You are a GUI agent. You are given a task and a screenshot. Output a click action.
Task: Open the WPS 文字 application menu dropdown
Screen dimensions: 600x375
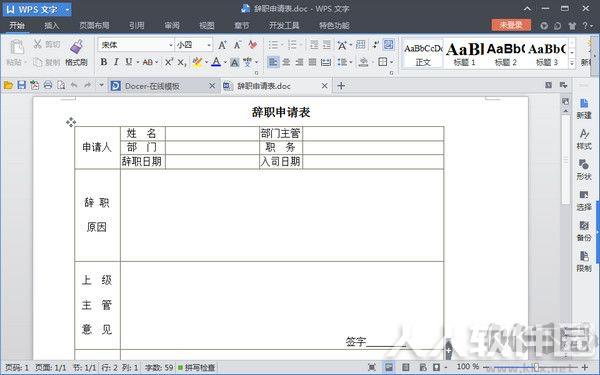click(67, 9)
